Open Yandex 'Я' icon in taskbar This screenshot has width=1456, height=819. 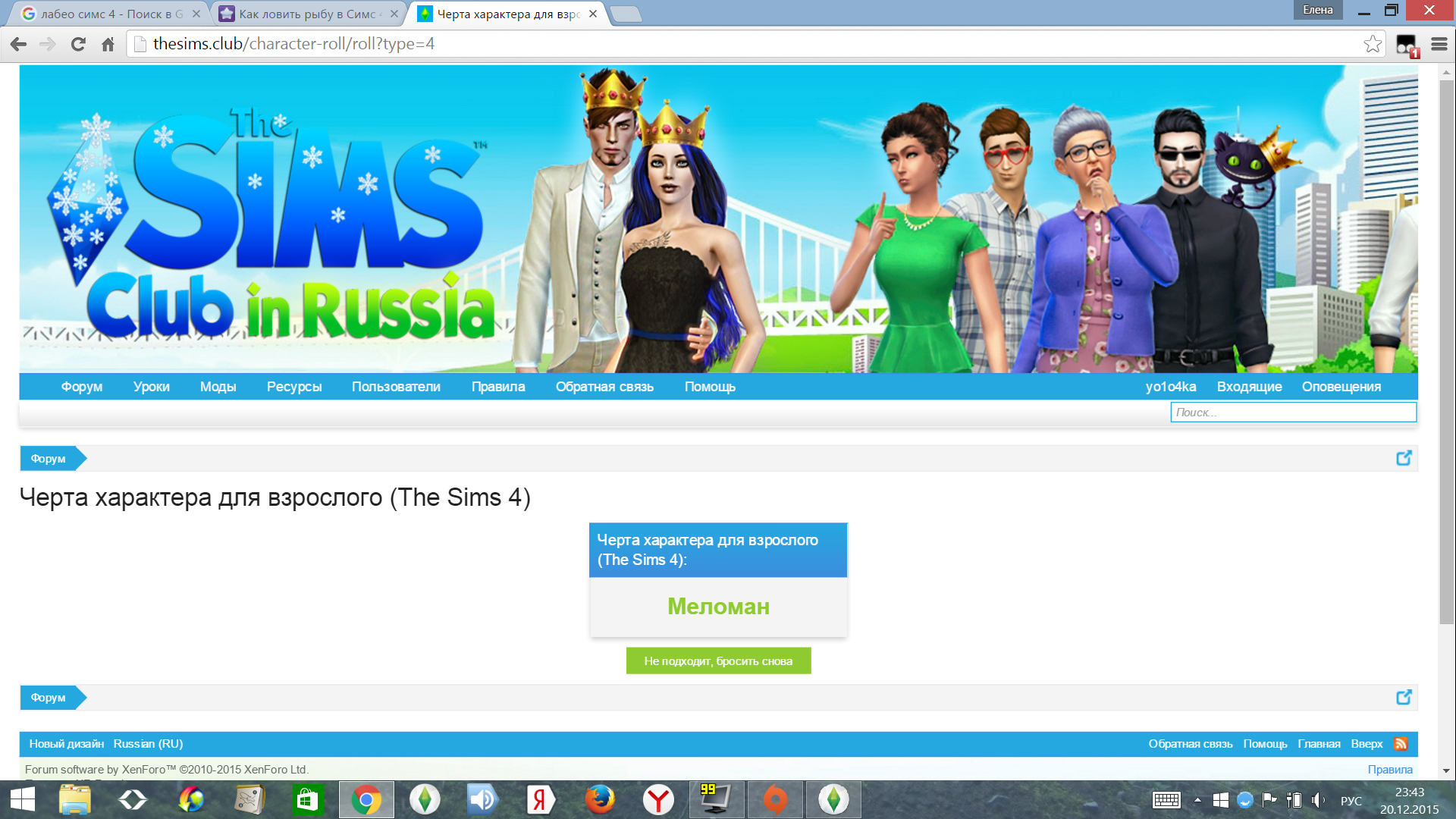(x=541, y=800)
